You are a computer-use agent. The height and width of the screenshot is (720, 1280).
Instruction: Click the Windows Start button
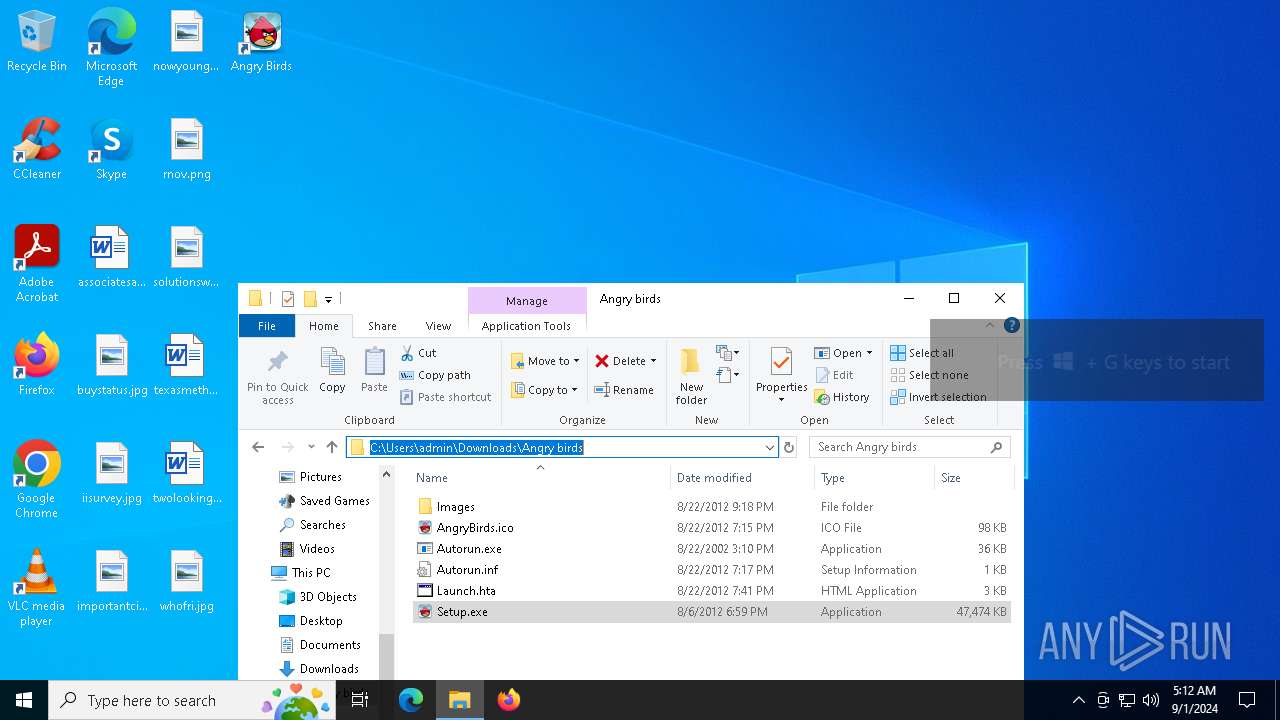(24, 700)
